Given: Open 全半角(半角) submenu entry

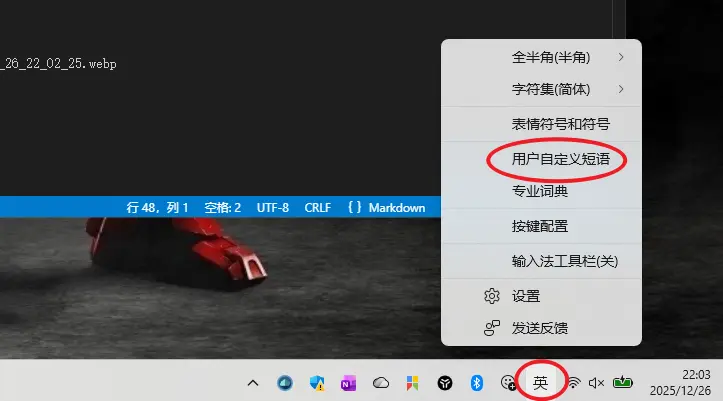Looking at the screenshot, I should tap(541, 57).
